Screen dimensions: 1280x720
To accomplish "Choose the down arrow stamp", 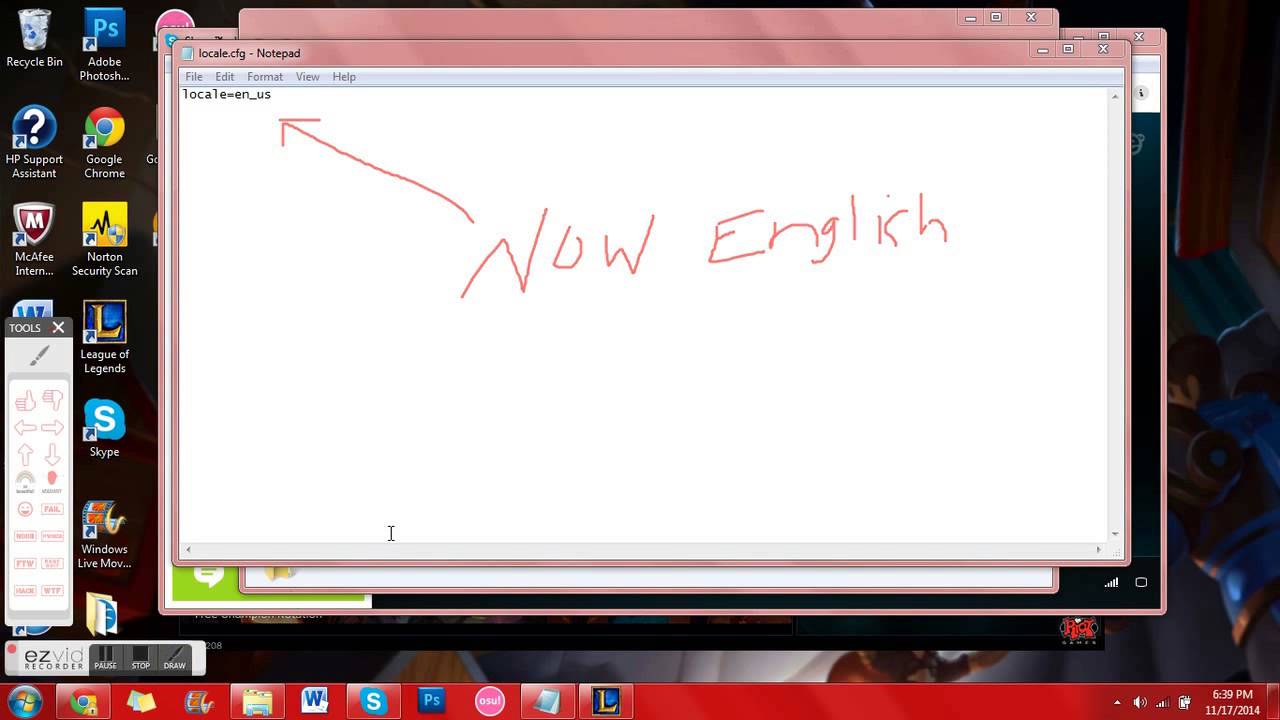I will click(52, 454).
